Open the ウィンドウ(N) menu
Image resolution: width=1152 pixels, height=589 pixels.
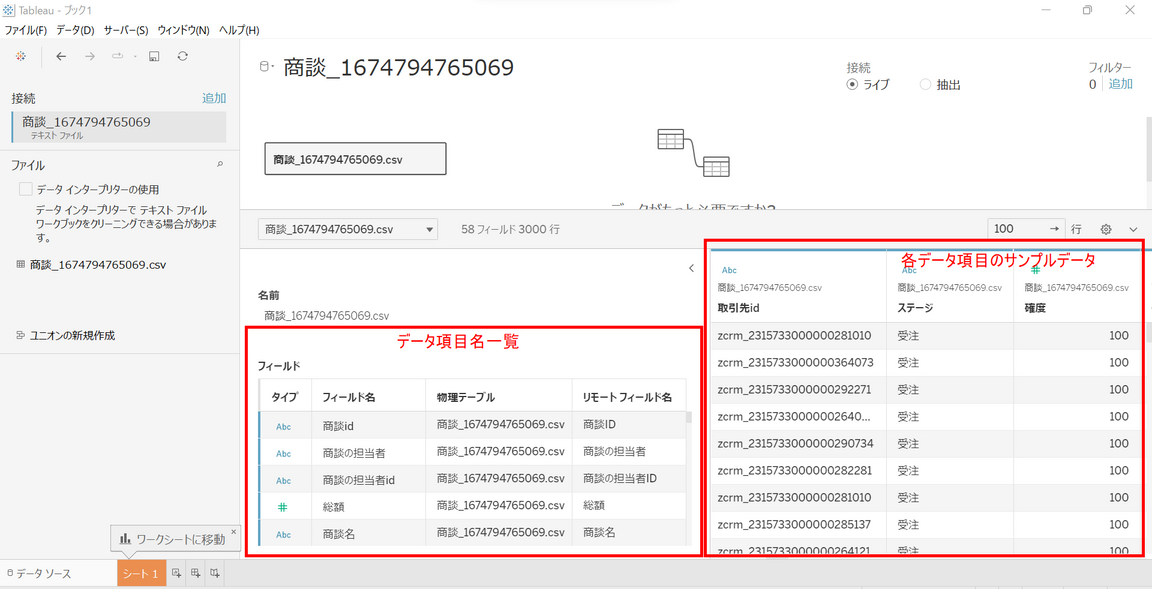click(x=184, y=30)
